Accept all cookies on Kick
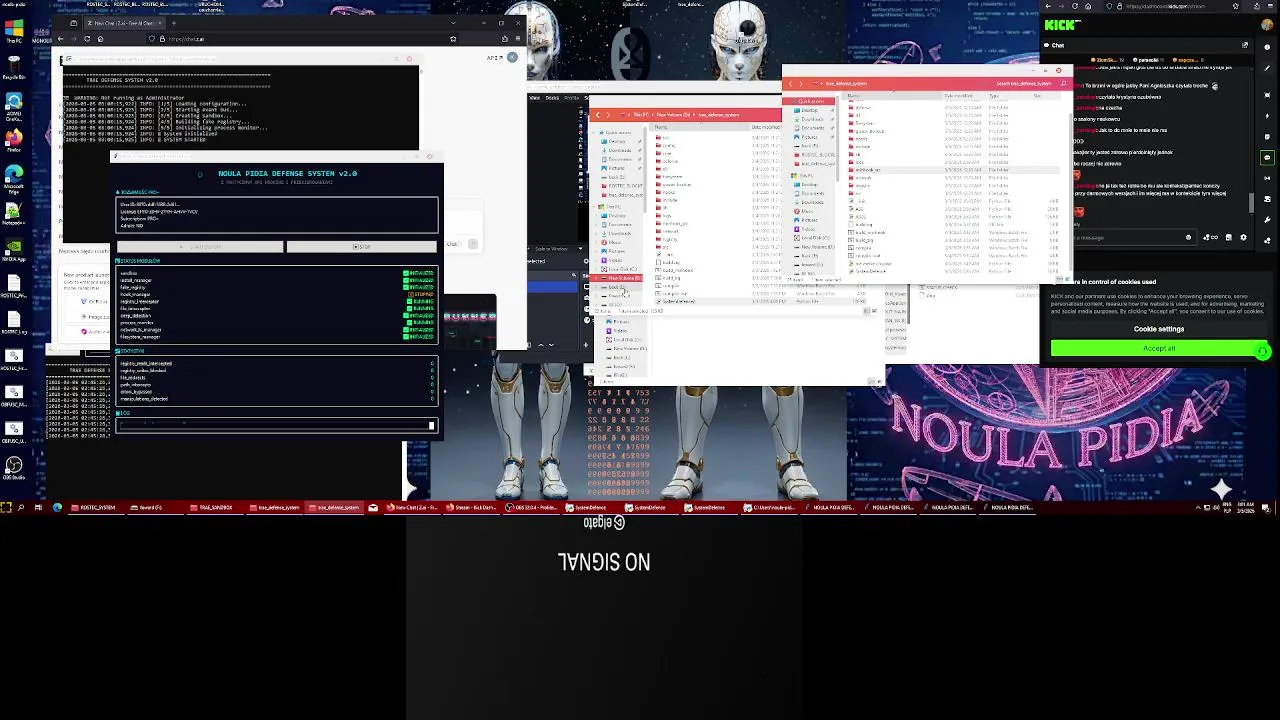The height and width of the screenshot is (720, 1280). point(1159,348)
